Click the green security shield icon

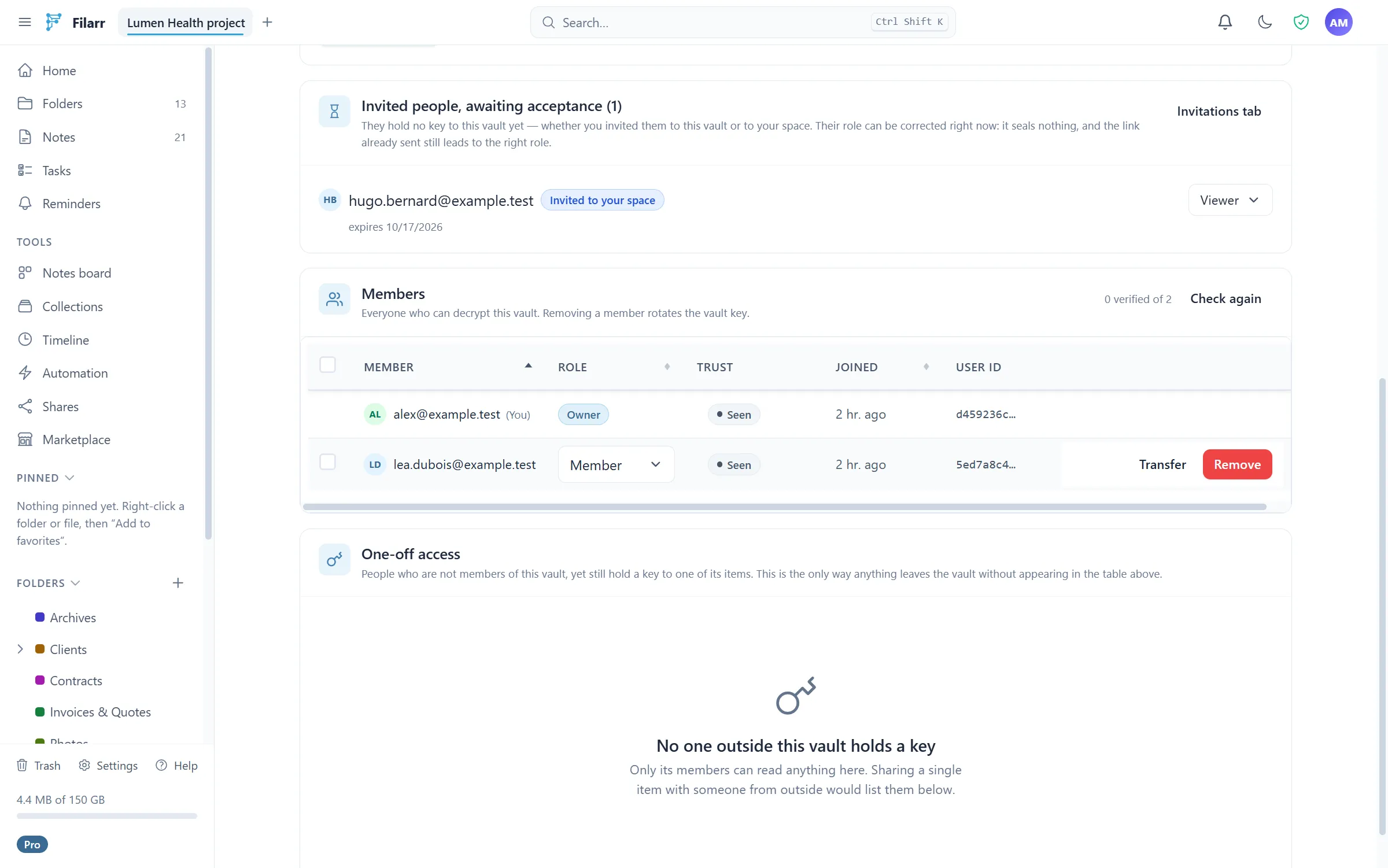(x=1301, y=23)
